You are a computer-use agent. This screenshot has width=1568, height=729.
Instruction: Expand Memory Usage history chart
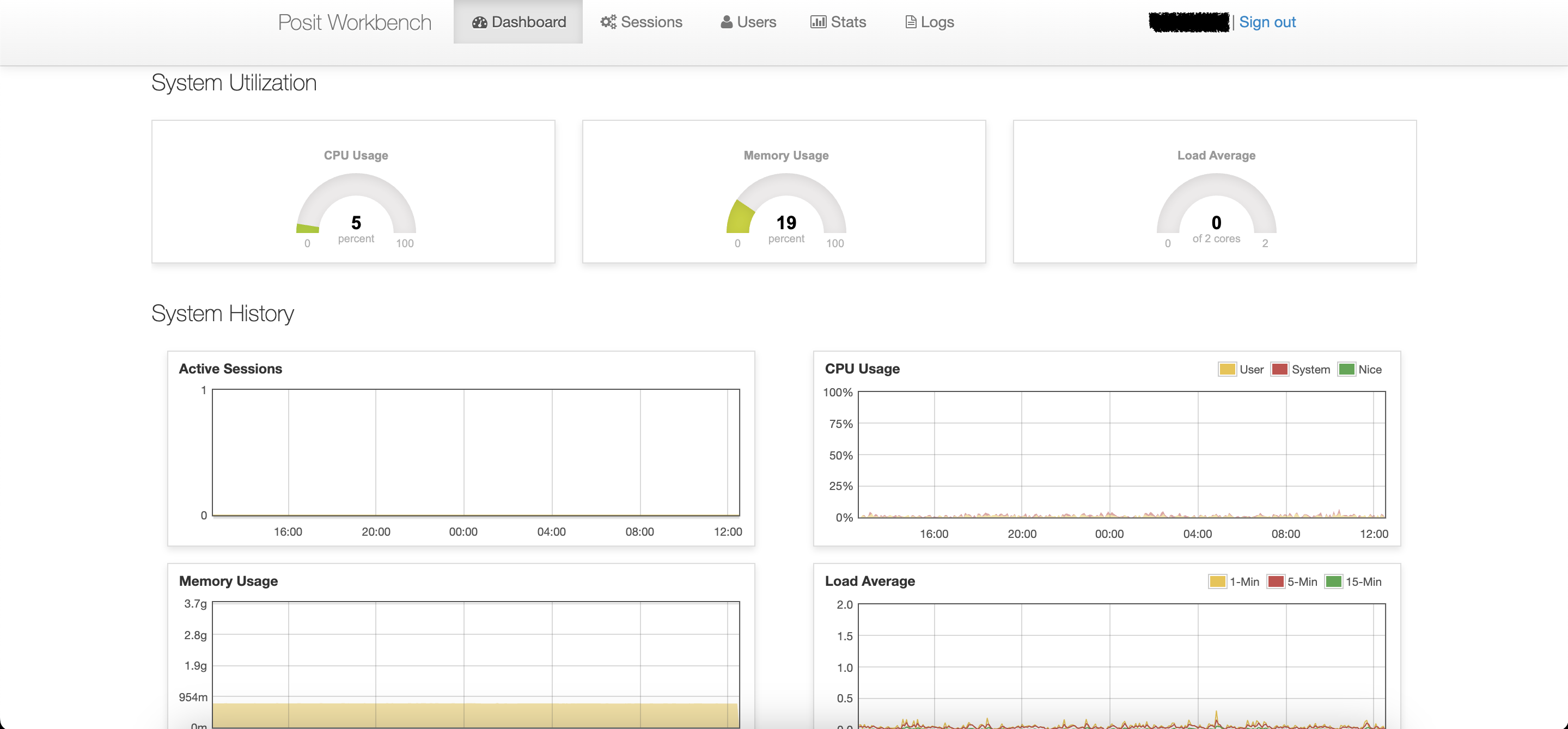[229, 580]
